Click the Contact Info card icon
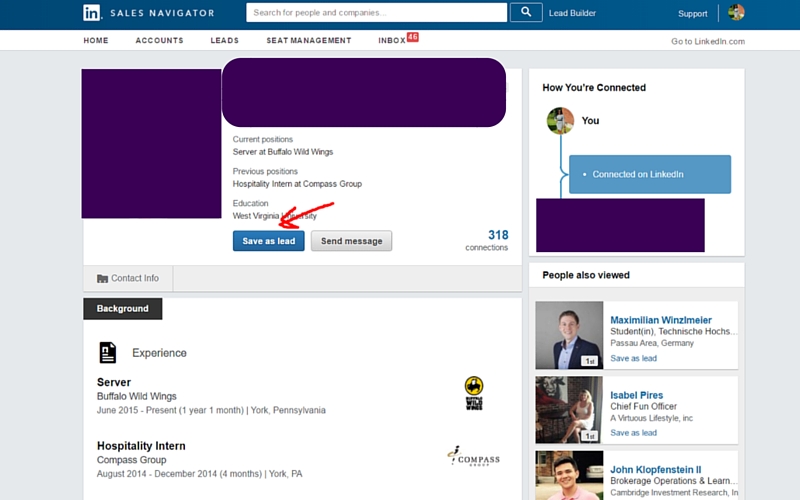 click(x=102, y=279)
